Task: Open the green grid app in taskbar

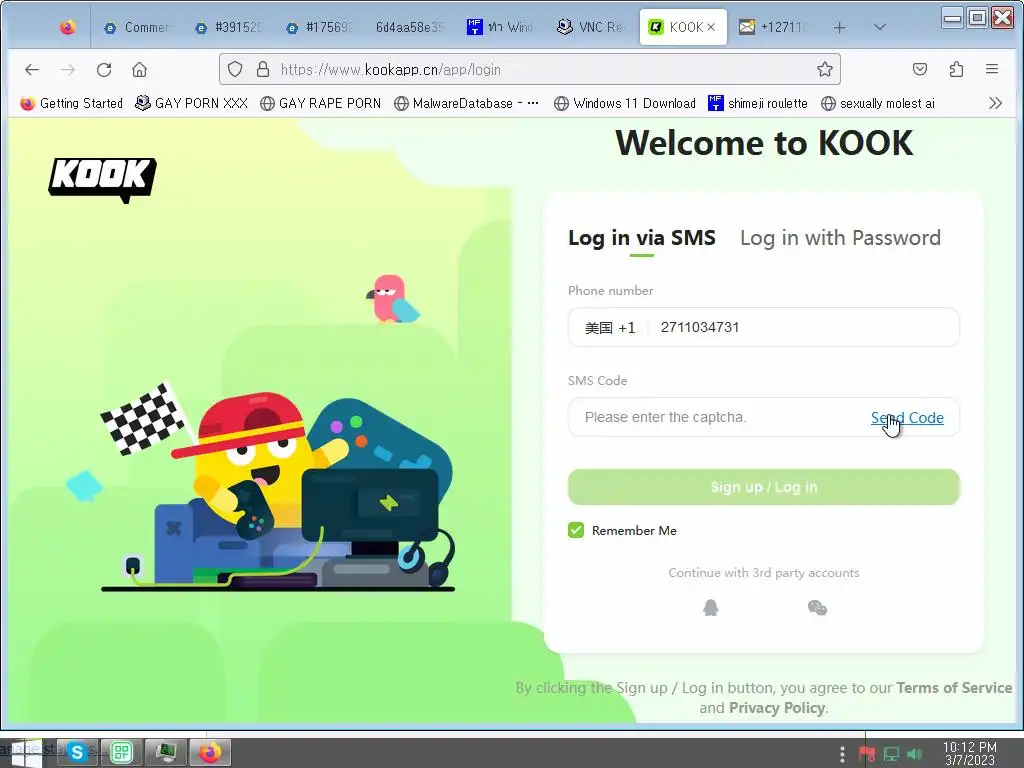Action: click(121, 752)
